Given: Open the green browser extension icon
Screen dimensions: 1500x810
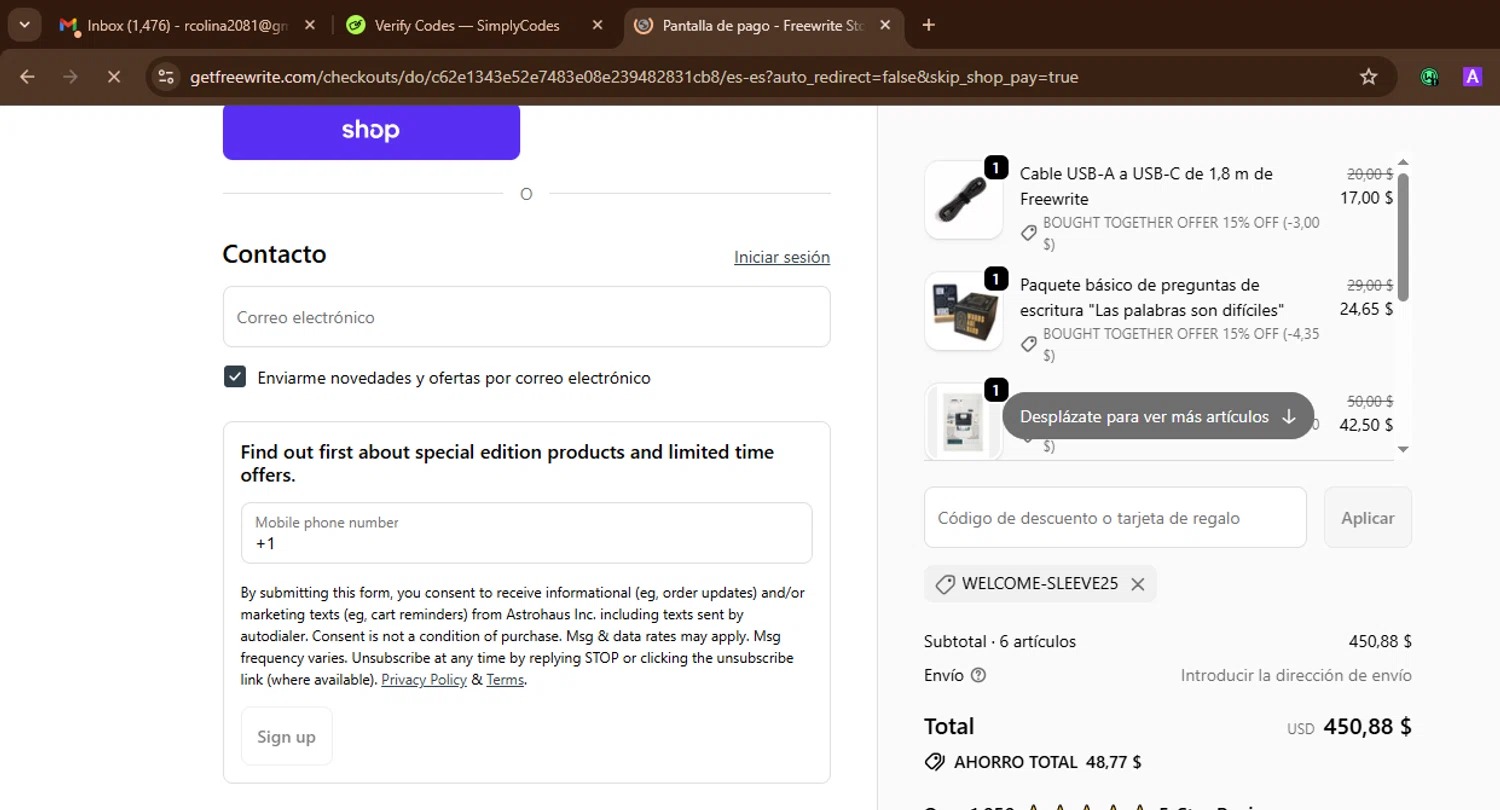Looking at the screenshot, I should coord(1429,76).
